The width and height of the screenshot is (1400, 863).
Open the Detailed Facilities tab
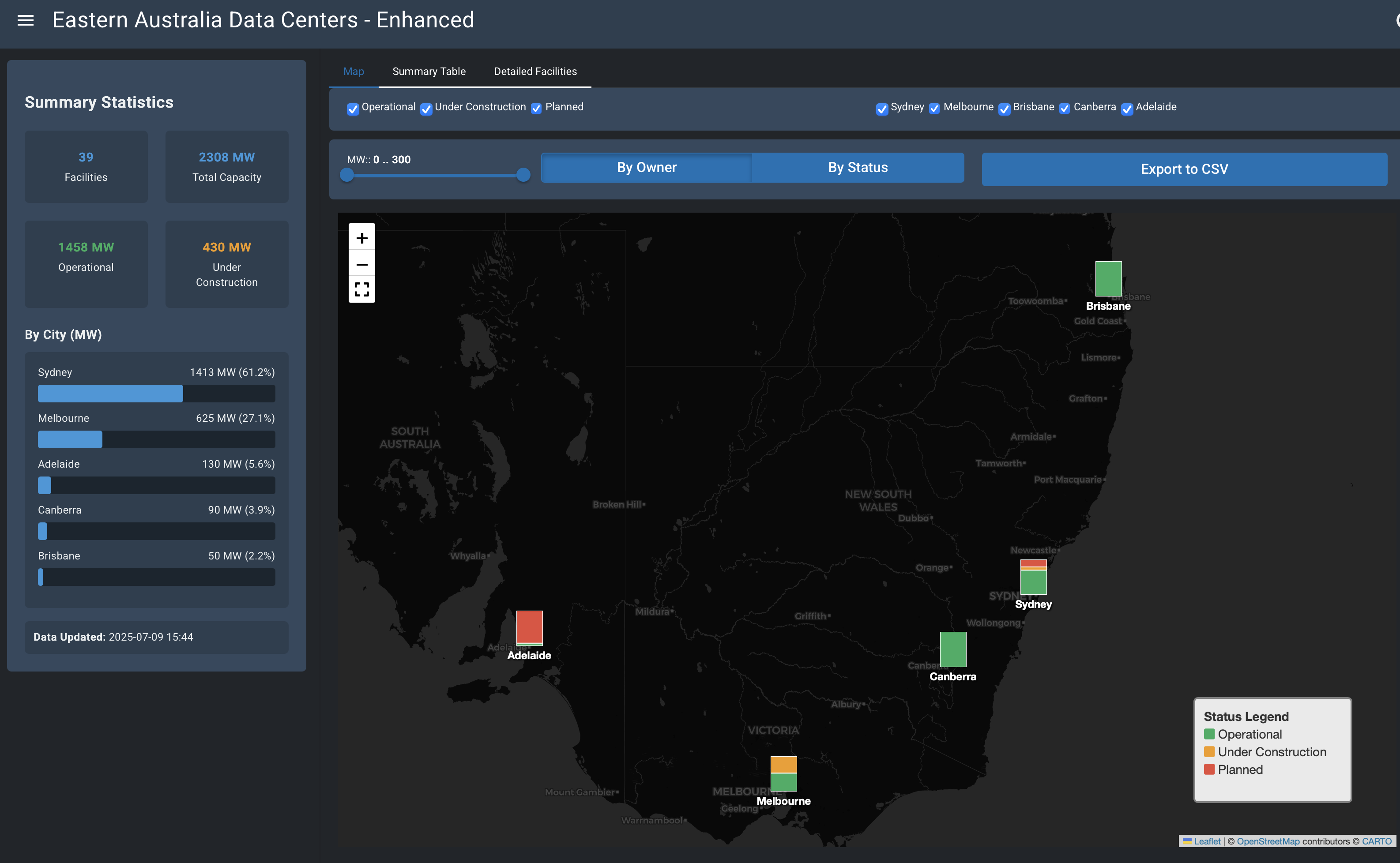click(535, 71)
